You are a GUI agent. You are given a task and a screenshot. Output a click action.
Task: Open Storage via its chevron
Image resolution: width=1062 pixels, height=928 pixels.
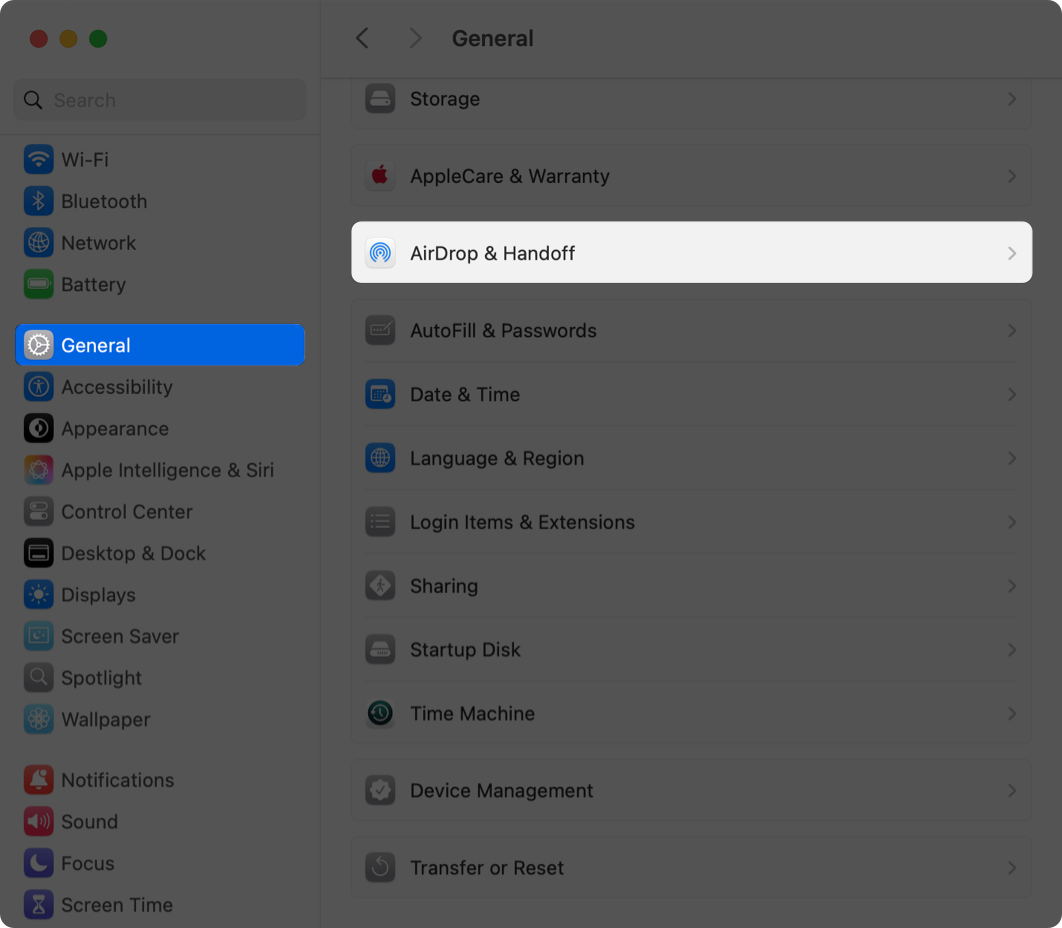click(1012, 99)
